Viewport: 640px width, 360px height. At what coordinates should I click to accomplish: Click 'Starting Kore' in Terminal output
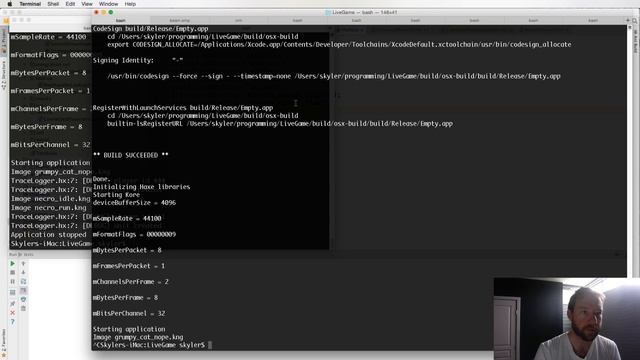(116, 195)
